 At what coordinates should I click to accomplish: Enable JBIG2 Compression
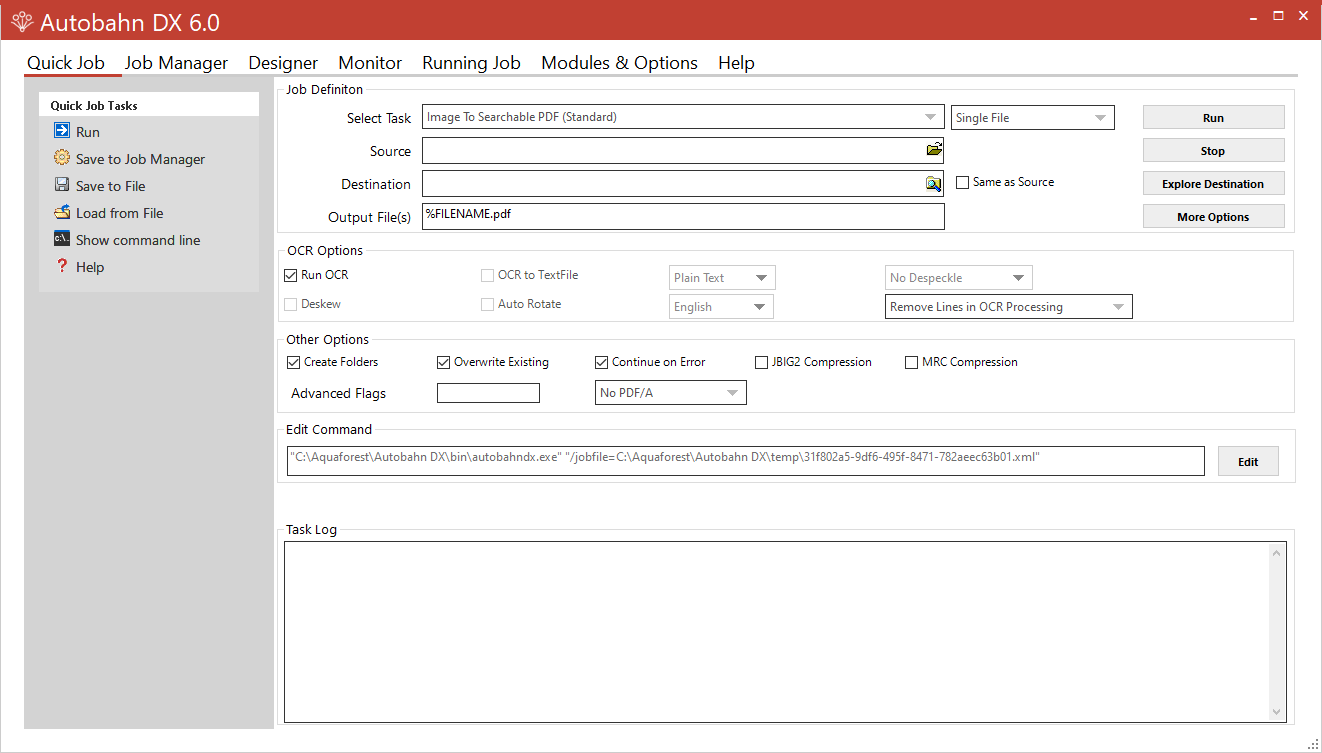[761, 362]
